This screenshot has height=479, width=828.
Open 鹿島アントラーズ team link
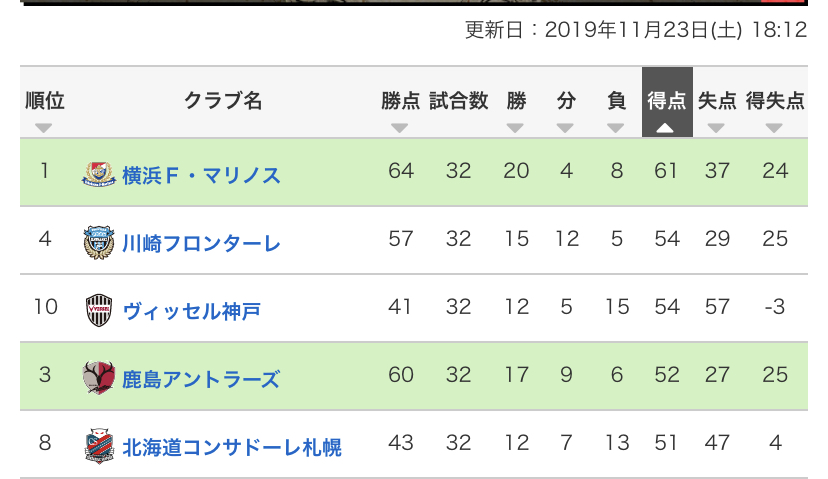201,378
